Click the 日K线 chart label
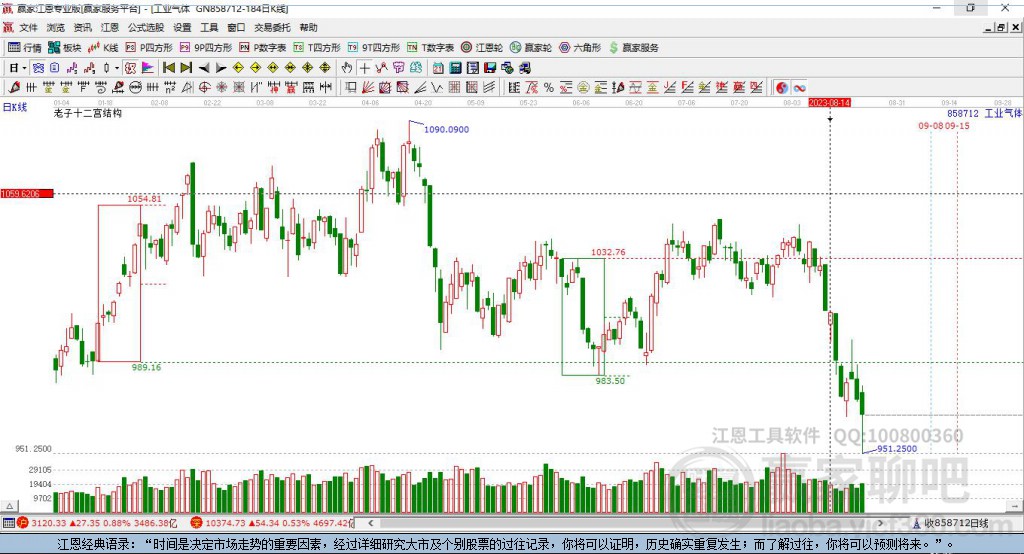Viewport: 1024px width, 554px height. coord(14,108)
